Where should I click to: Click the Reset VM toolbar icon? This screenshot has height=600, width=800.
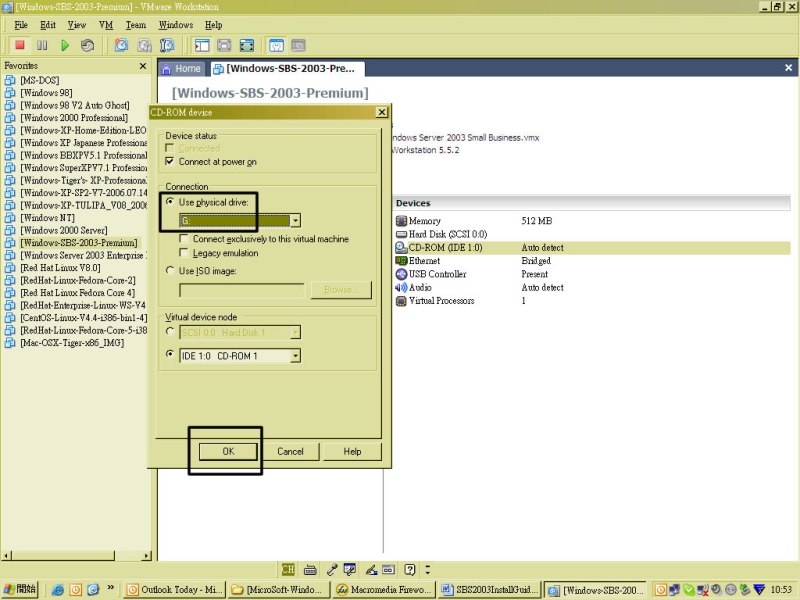coord(87,45)
